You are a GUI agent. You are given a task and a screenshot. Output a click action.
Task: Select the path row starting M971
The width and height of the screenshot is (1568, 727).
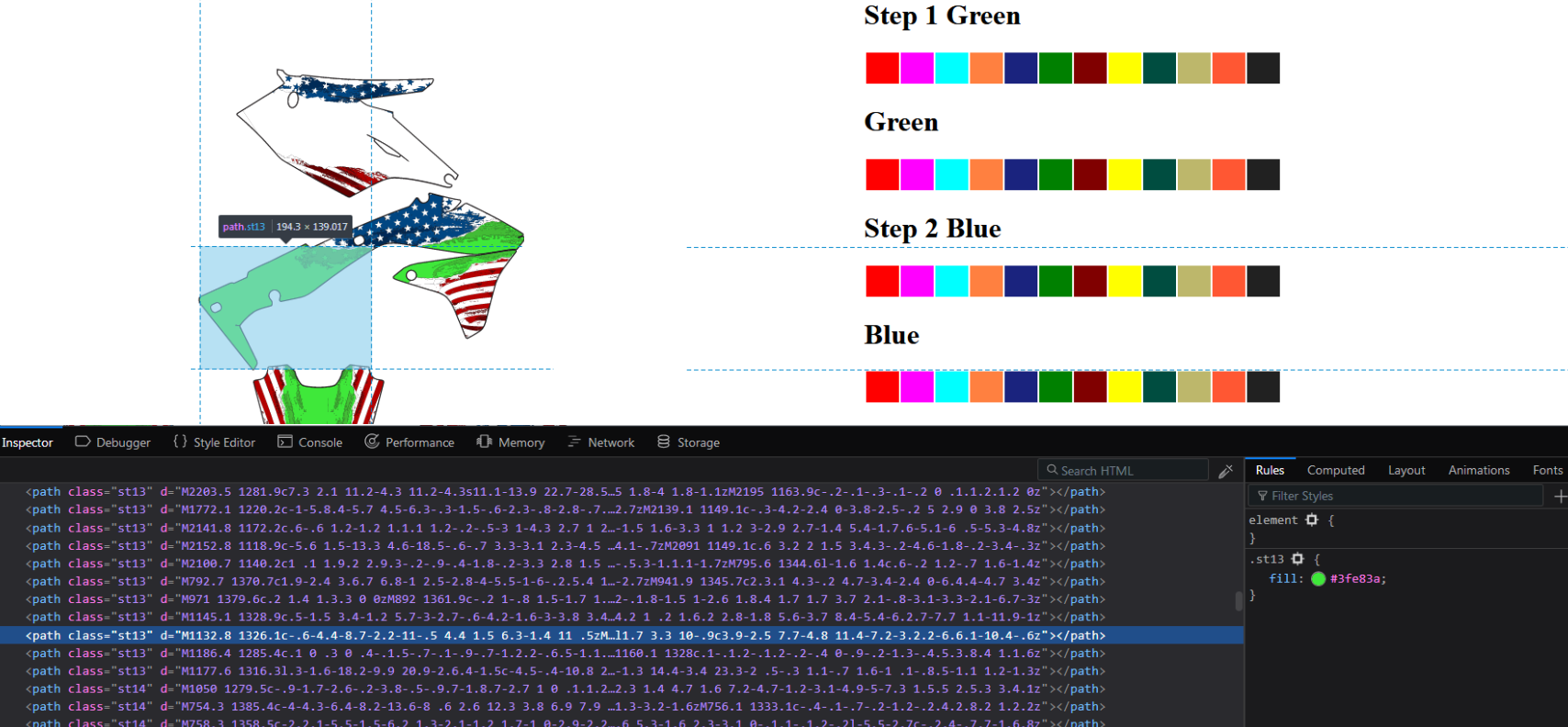tap(622, 599)
